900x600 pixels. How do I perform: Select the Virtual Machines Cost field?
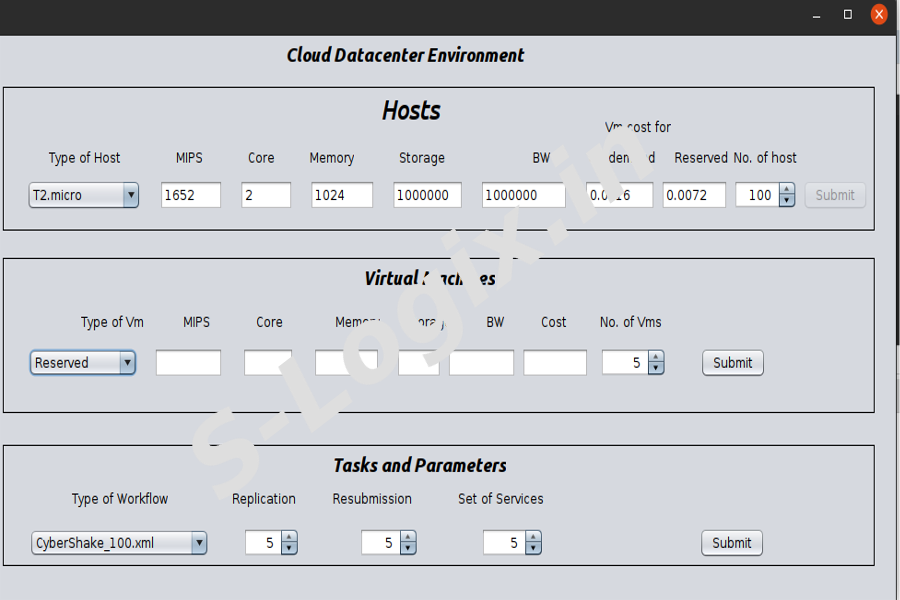[x=554, y=363]
